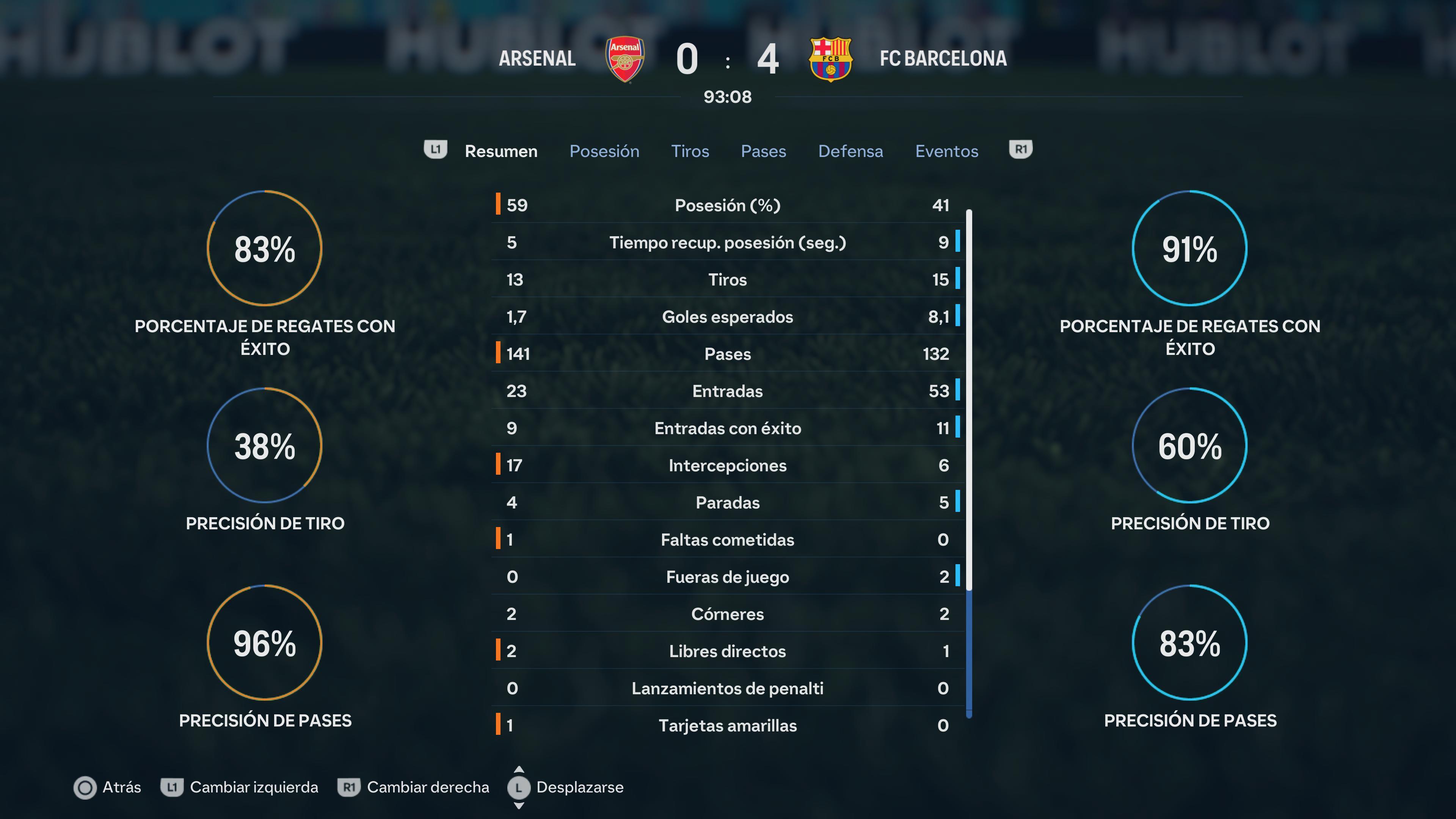This screenshot has width=1456, height=819.
Task: Click the R1 button icon after Eventos
Action: pyautogui.click(x=1021, y=150)
